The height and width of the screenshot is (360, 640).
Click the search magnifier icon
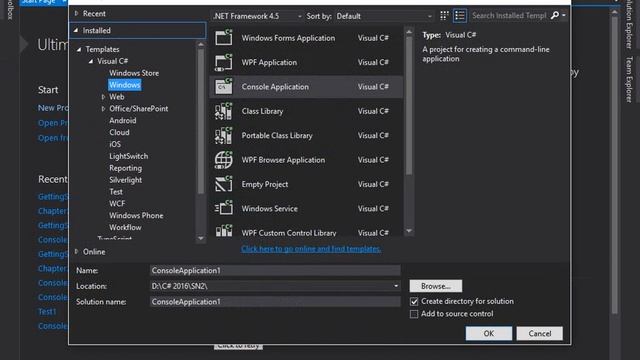(x=554, y=16)
